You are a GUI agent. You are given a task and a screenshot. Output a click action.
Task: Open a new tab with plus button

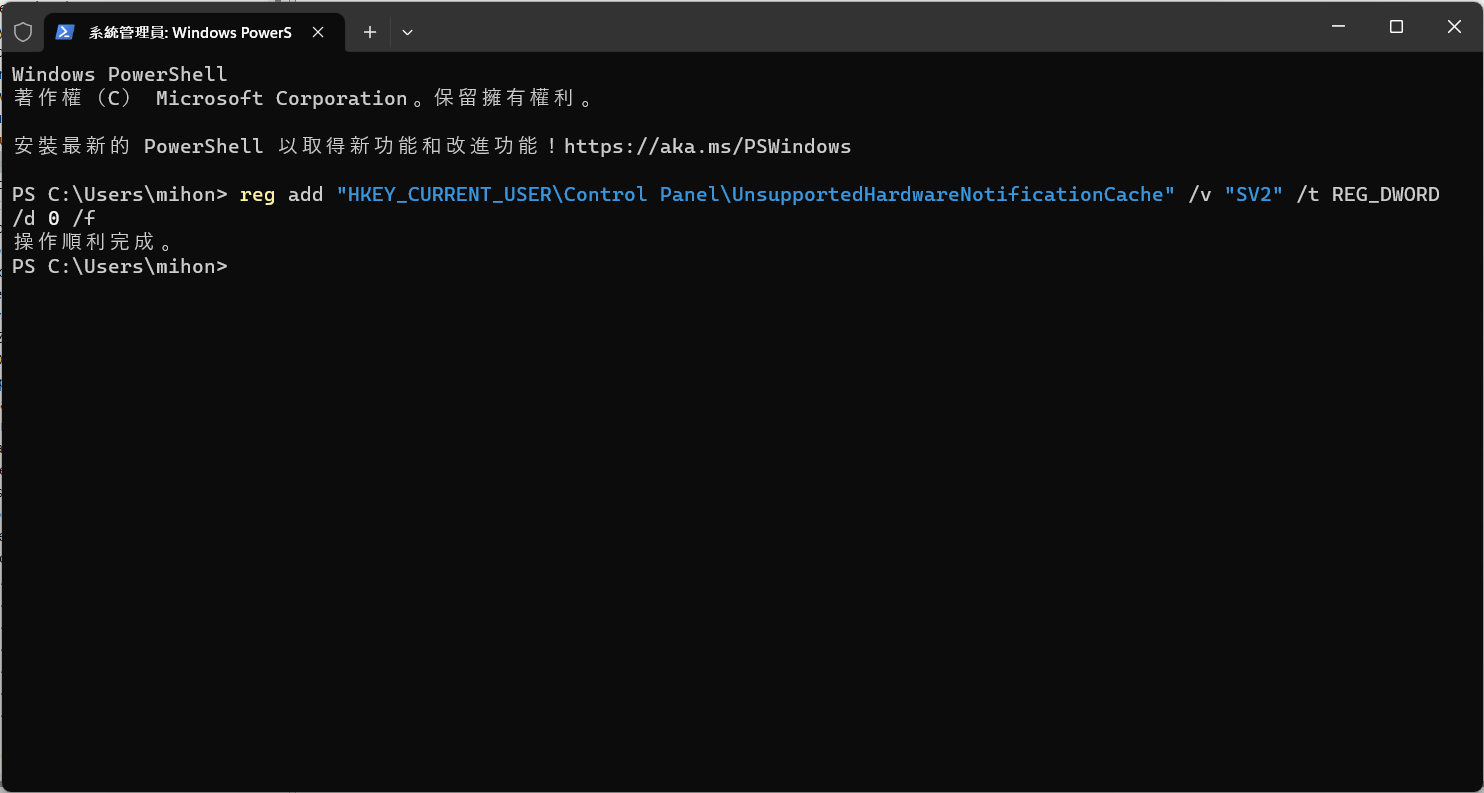pos(369,32)
